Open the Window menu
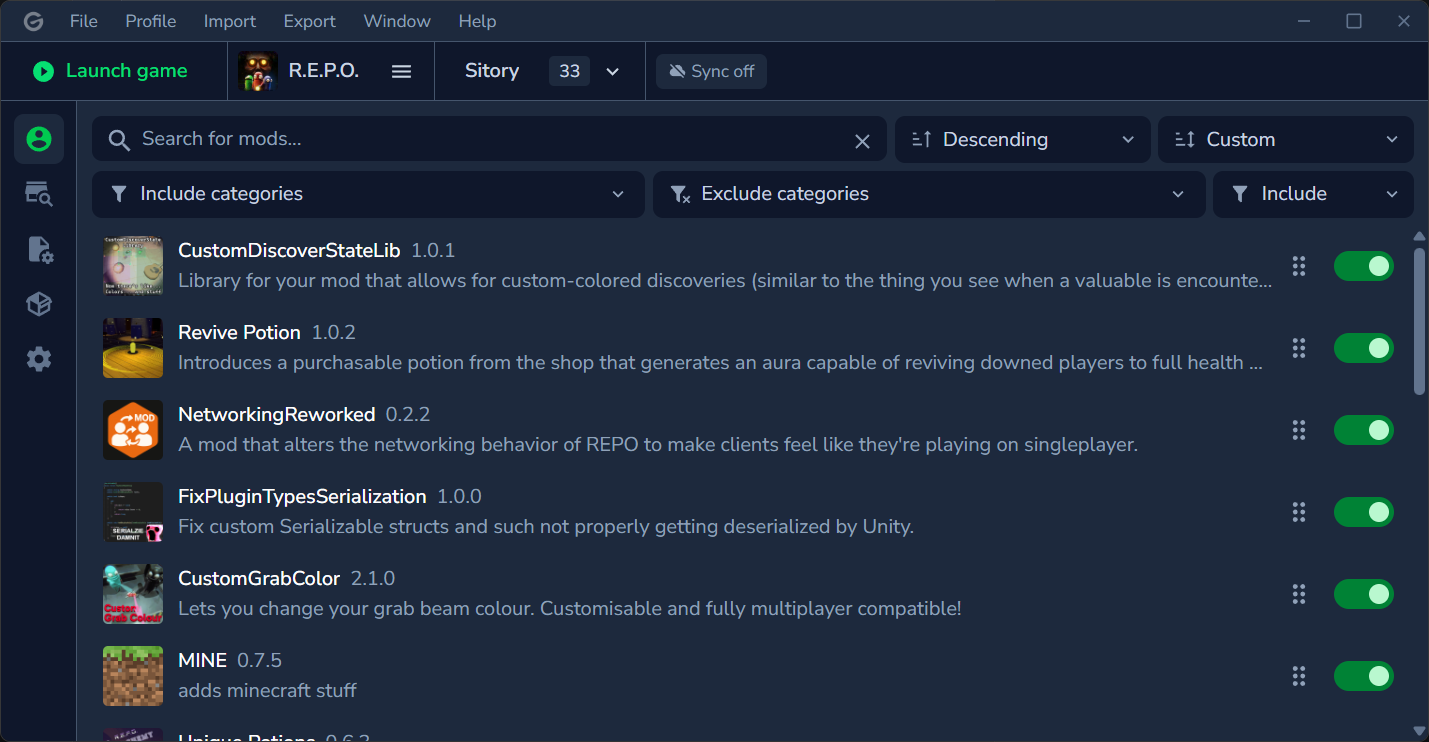Screen dimensions: 1429x742 [397, 21]
